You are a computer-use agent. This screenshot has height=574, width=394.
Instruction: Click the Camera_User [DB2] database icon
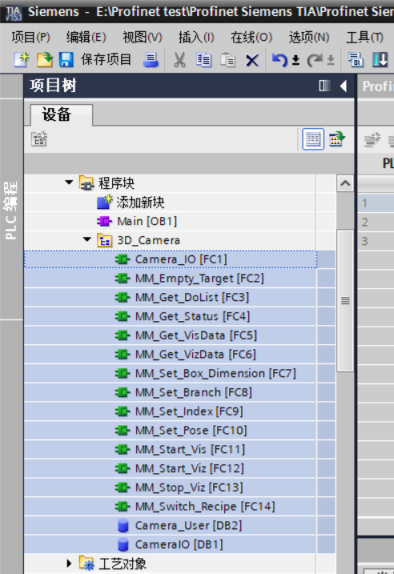point(123,526)
